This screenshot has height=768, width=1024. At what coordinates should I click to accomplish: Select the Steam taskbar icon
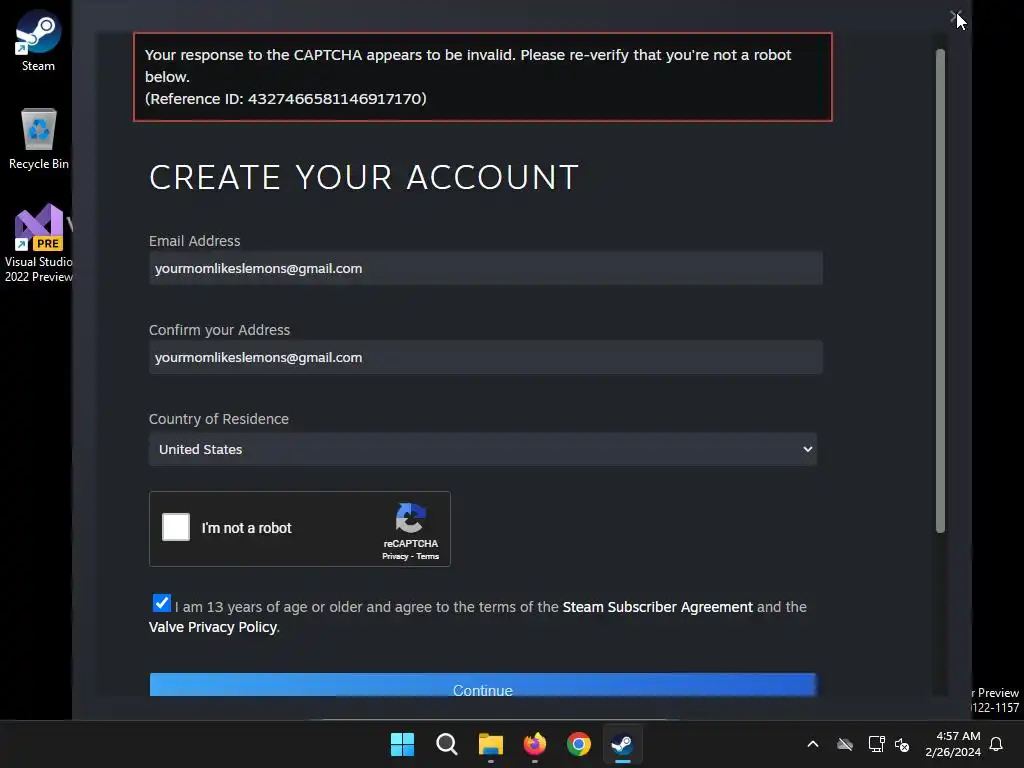point(622,744)
